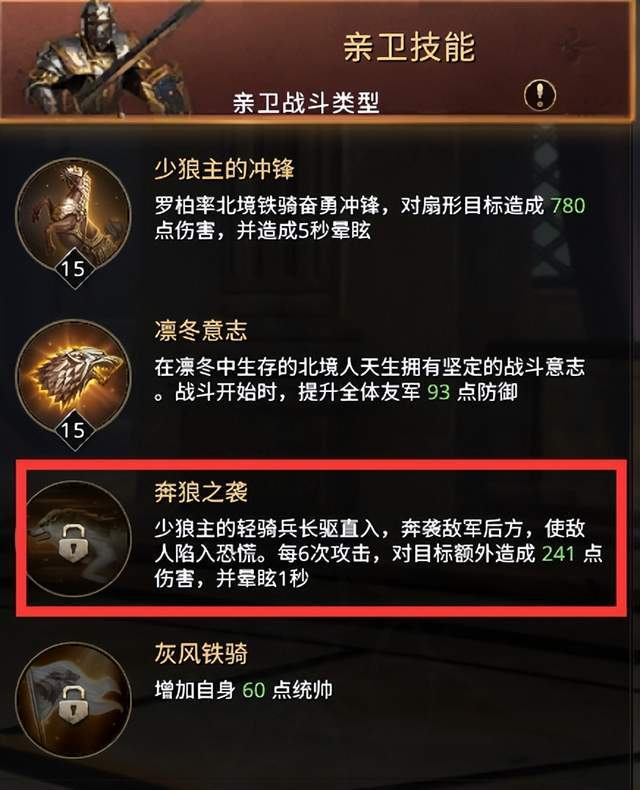Viewport: 640px width, 790px height.
Task: Tap the locked 奔狼之袭 skill icon
Action: point(77,540)
